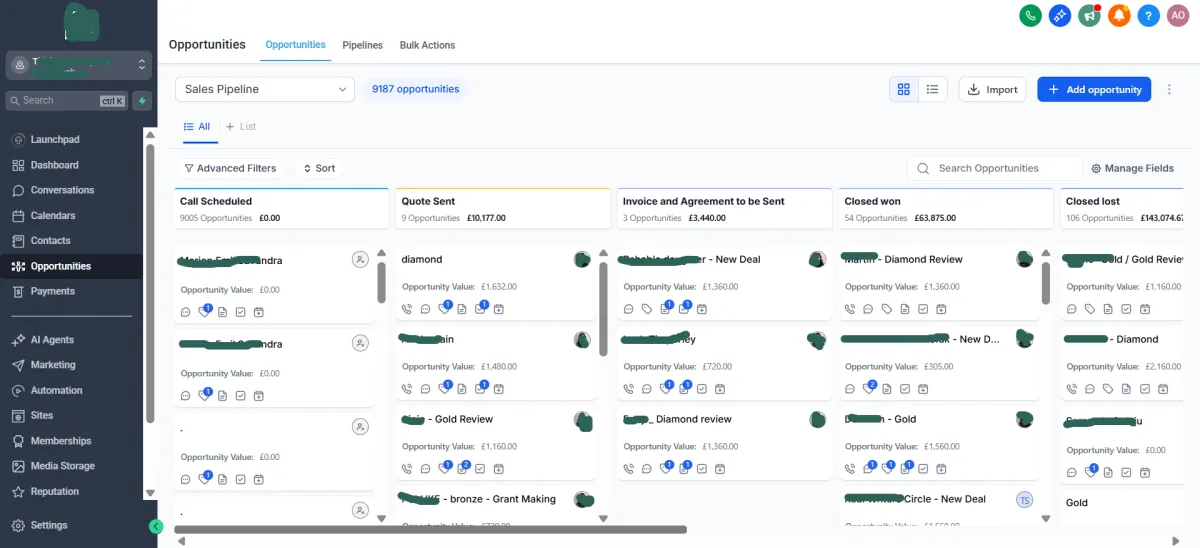The height and width of the screenshot is (548, 1200).
Task: Click the megaphone announcements icon
Action: point(1089,15)
